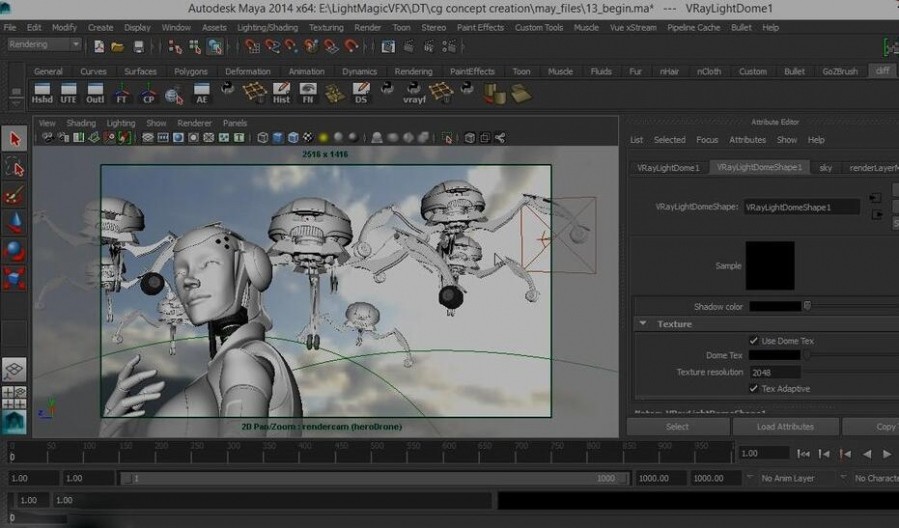The width and height of the screenshot is (899, 528).
Task: Switch to four-view layout icon
Action: click(14, 397)
